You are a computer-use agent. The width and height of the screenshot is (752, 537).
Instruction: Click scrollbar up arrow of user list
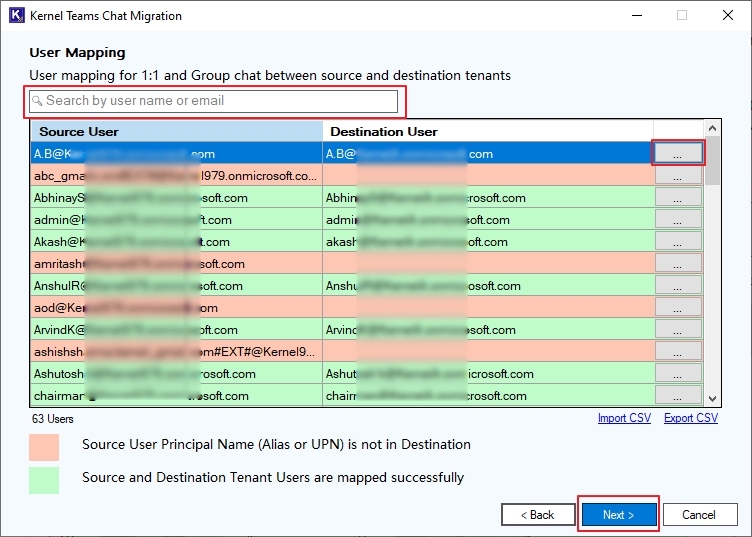pyautogui.click(x=712, y=128)
